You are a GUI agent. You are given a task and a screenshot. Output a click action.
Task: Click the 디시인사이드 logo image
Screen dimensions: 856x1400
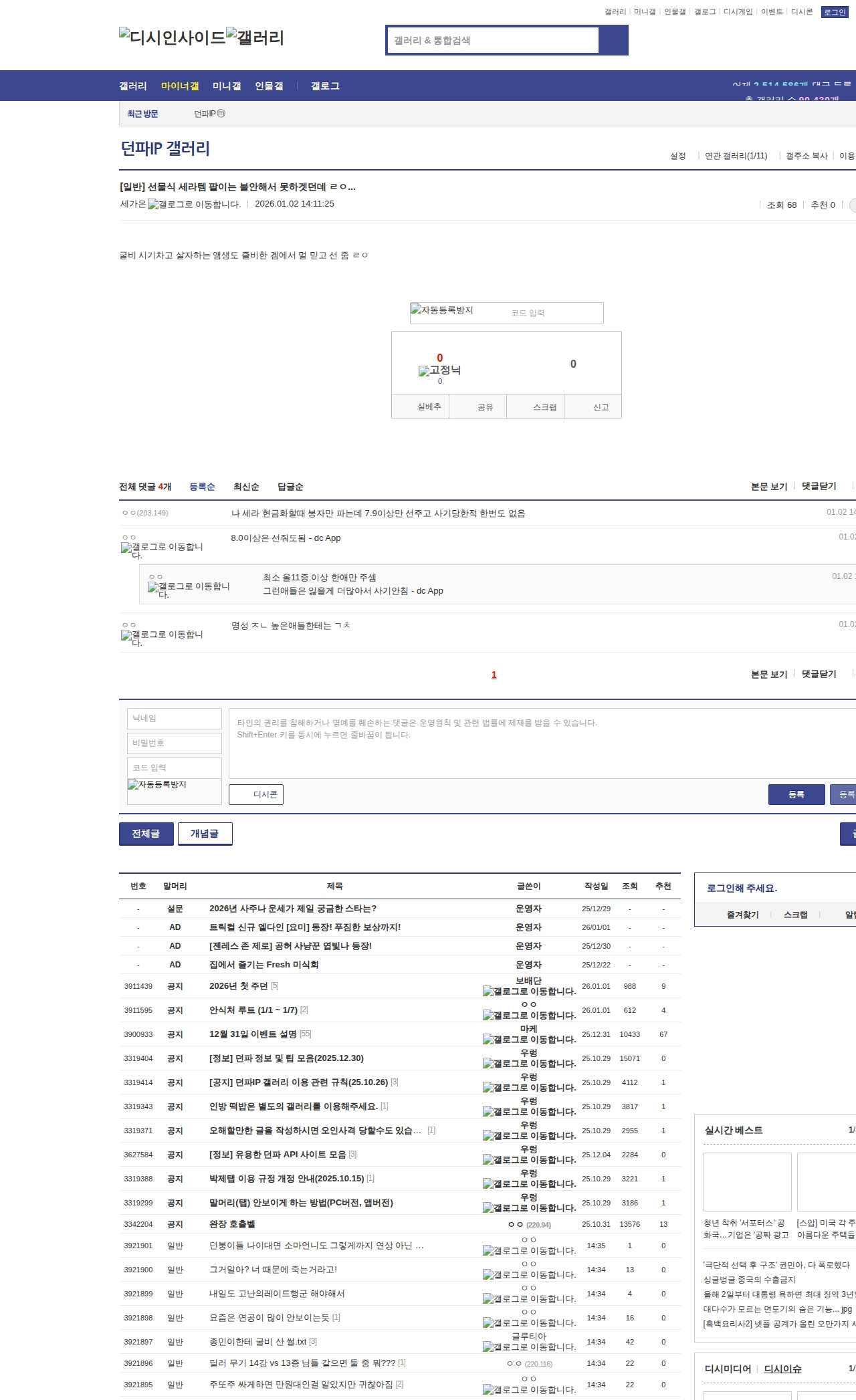(x=173, y=37)
